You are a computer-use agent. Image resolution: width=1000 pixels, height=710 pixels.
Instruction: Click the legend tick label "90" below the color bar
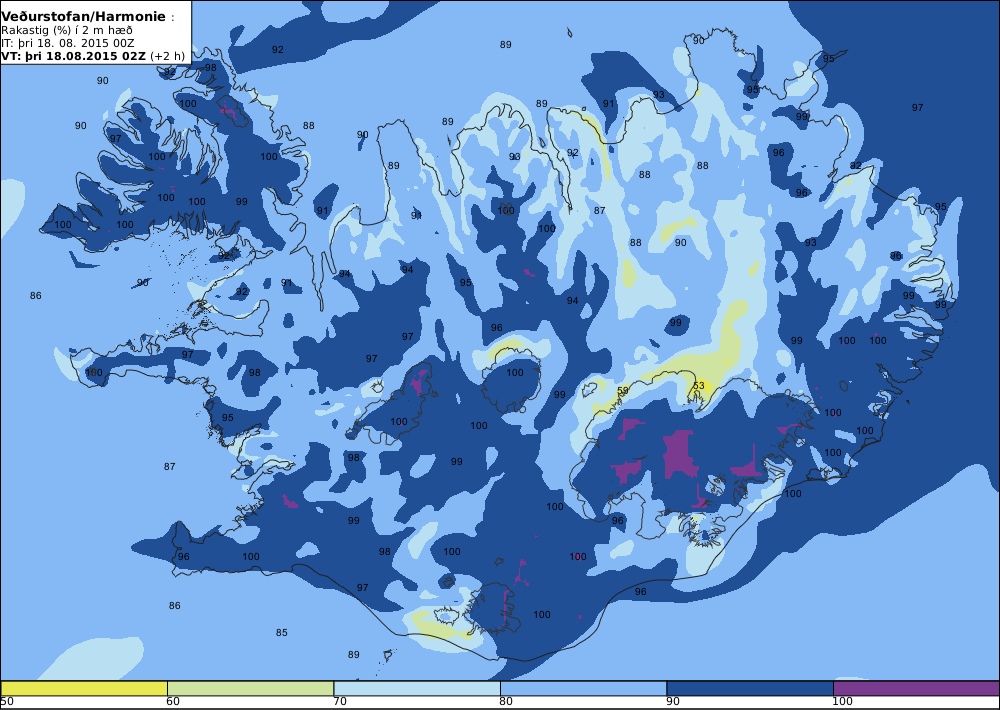[673, 702]
